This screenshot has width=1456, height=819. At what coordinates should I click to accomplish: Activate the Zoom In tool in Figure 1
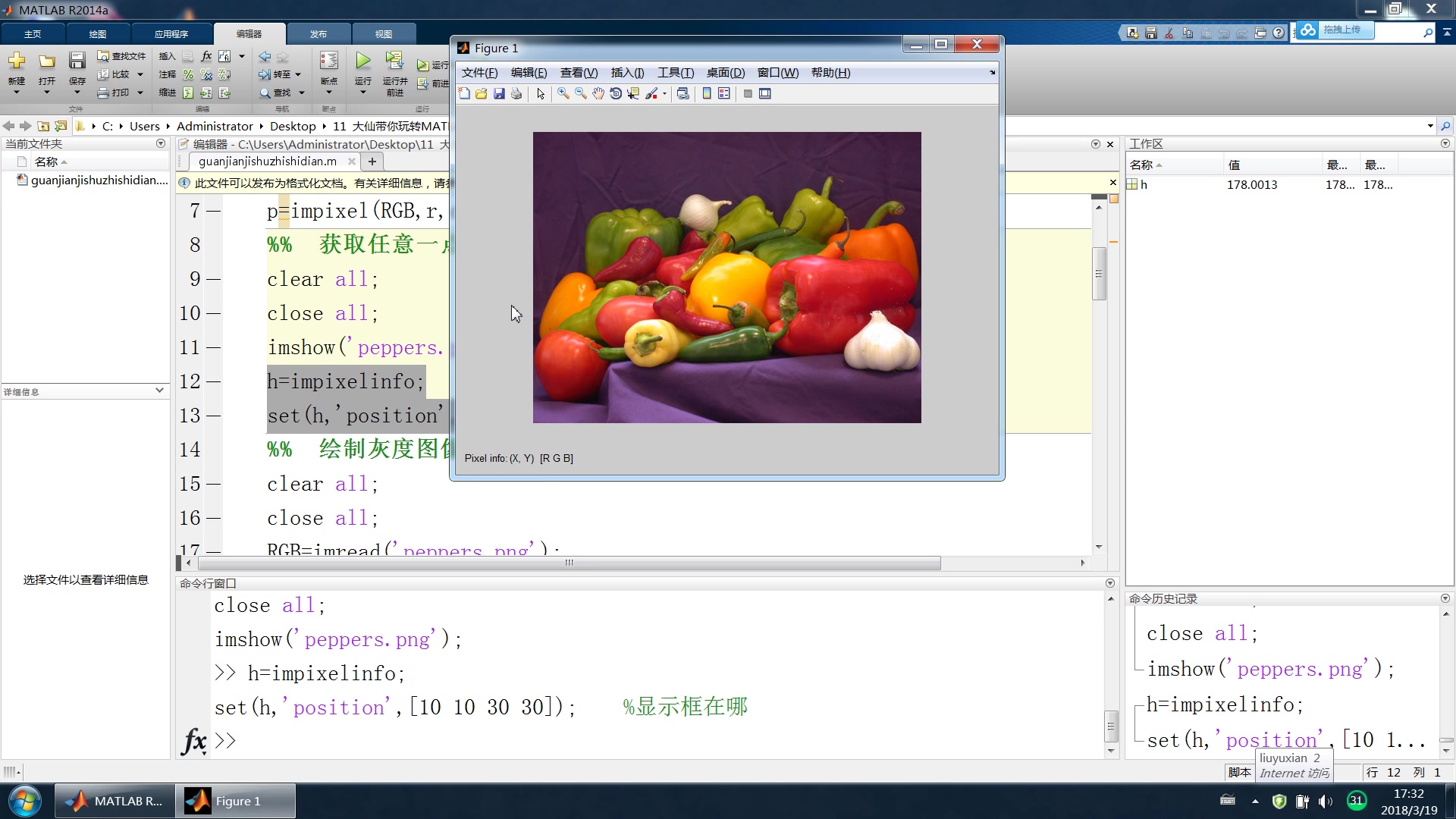[563, 93]
